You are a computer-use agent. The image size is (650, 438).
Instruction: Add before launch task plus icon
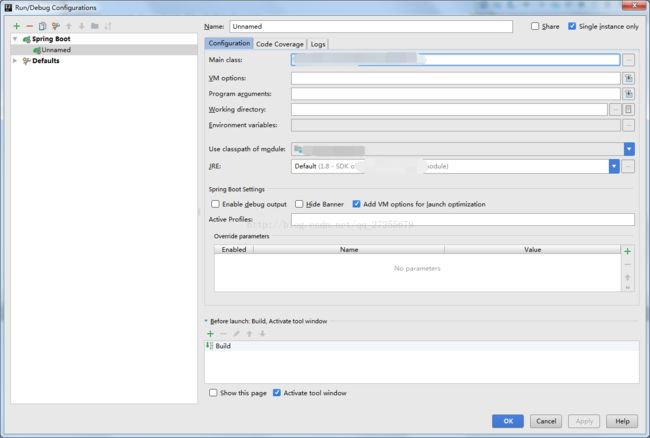pos(210,334)
